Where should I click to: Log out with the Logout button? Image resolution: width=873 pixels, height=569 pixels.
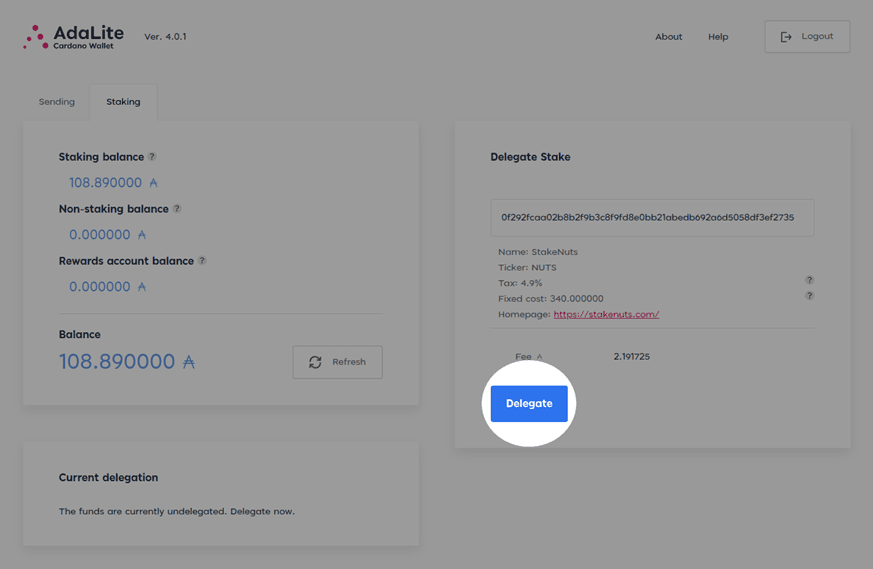[x=807, y=37]
